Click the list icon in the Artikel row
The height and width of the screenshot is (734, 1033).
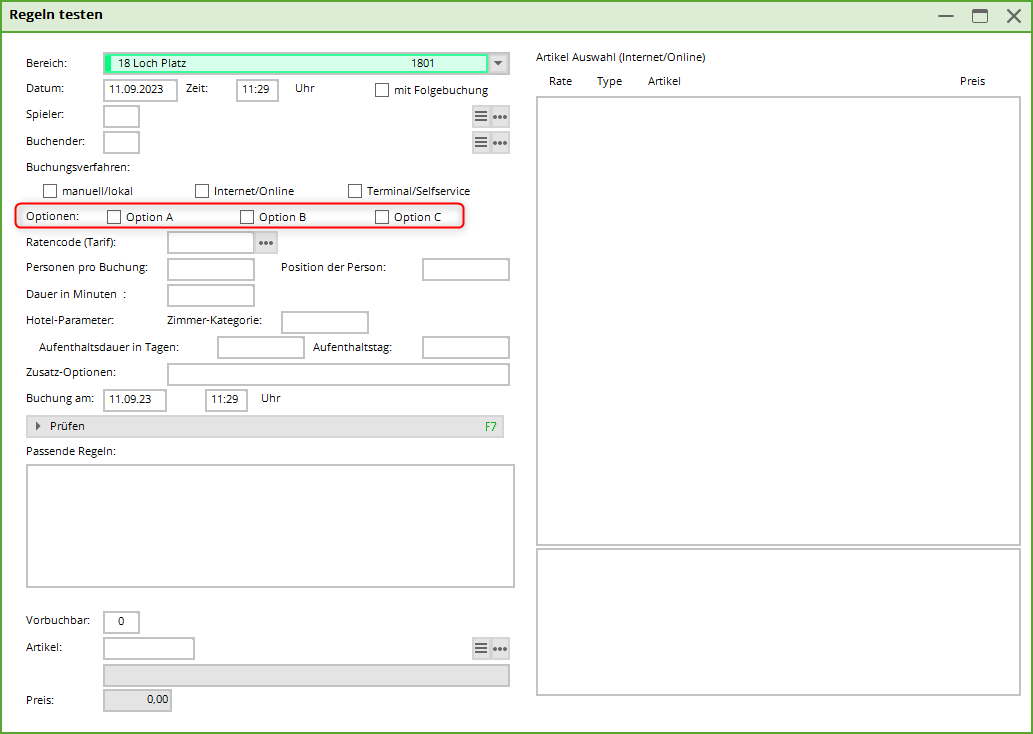[x=481, y=649]
